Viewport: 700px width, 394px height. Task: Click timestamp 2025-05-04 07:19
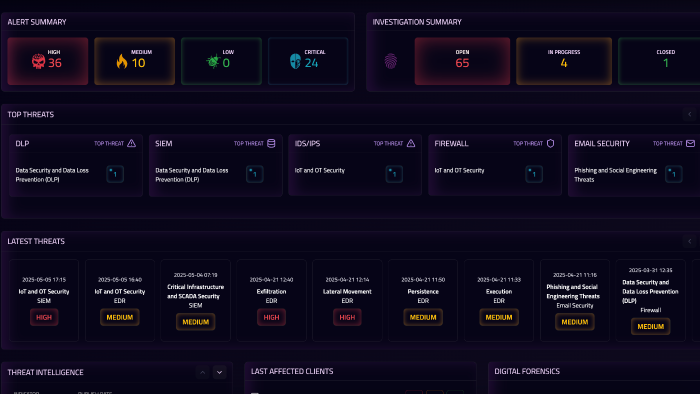[196, 275]
